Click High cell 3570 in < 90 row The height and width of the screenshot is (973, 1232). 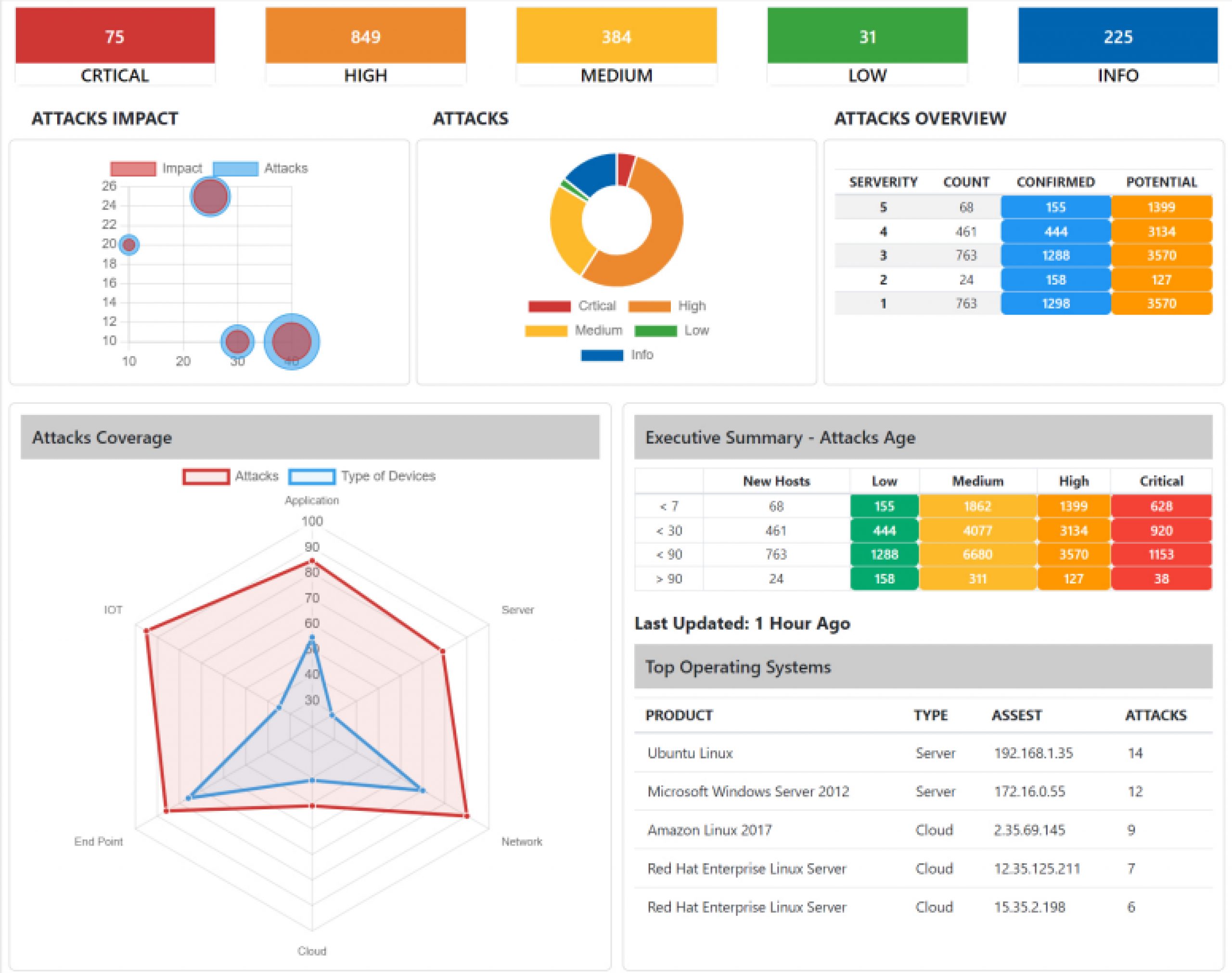coord(1074,554)
